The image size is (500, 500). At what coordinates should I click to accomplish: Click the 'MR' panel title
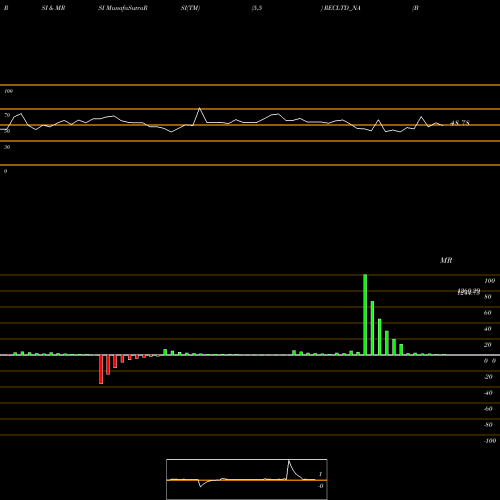[x=446, y=260]
